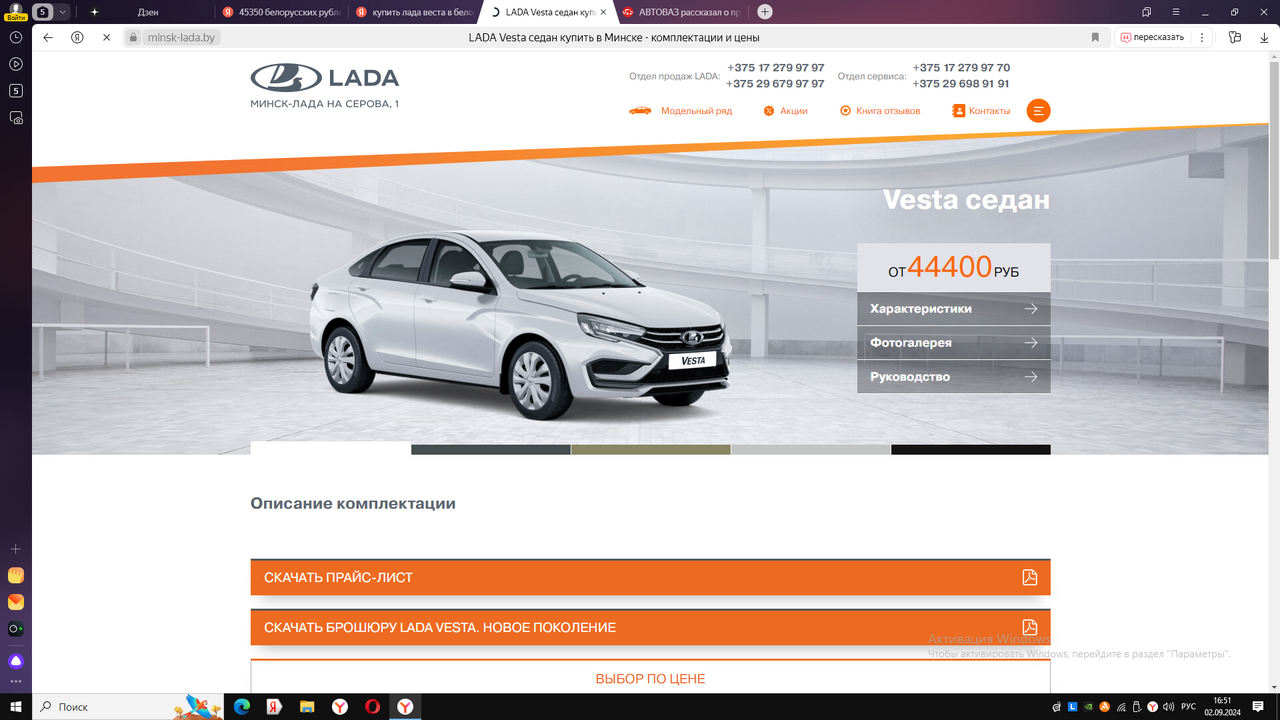Open the orange hamburger menu button

coord(1038,111)
